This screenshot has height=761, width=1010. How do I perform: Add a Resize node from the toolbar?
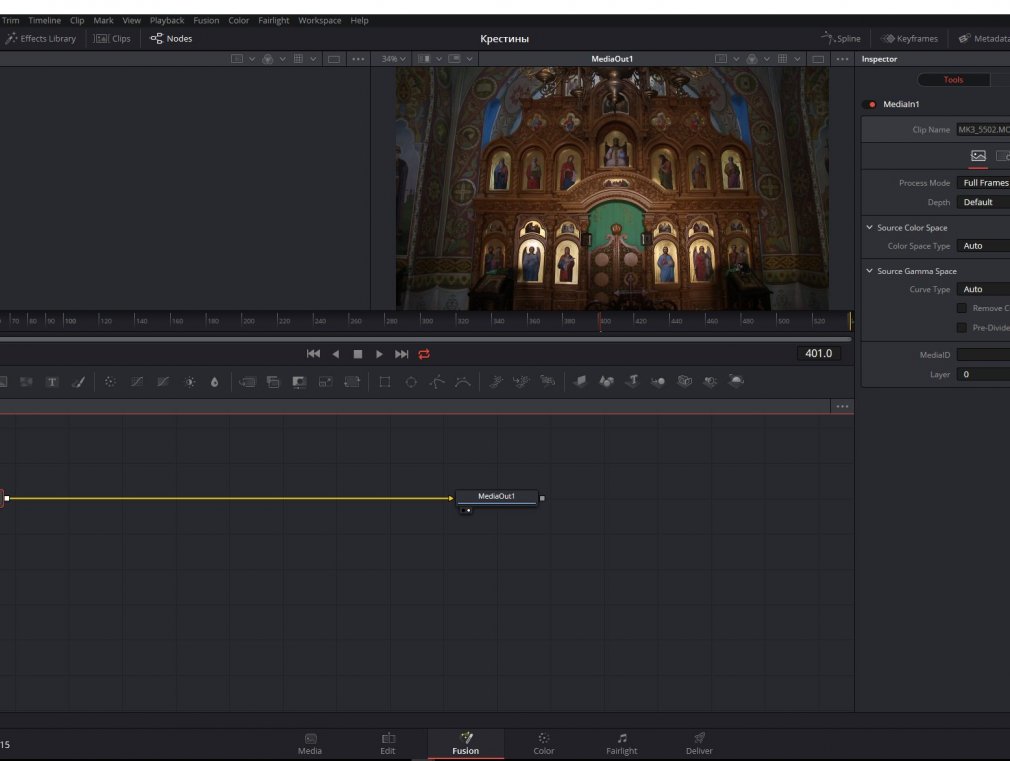[x=325, y=382]
